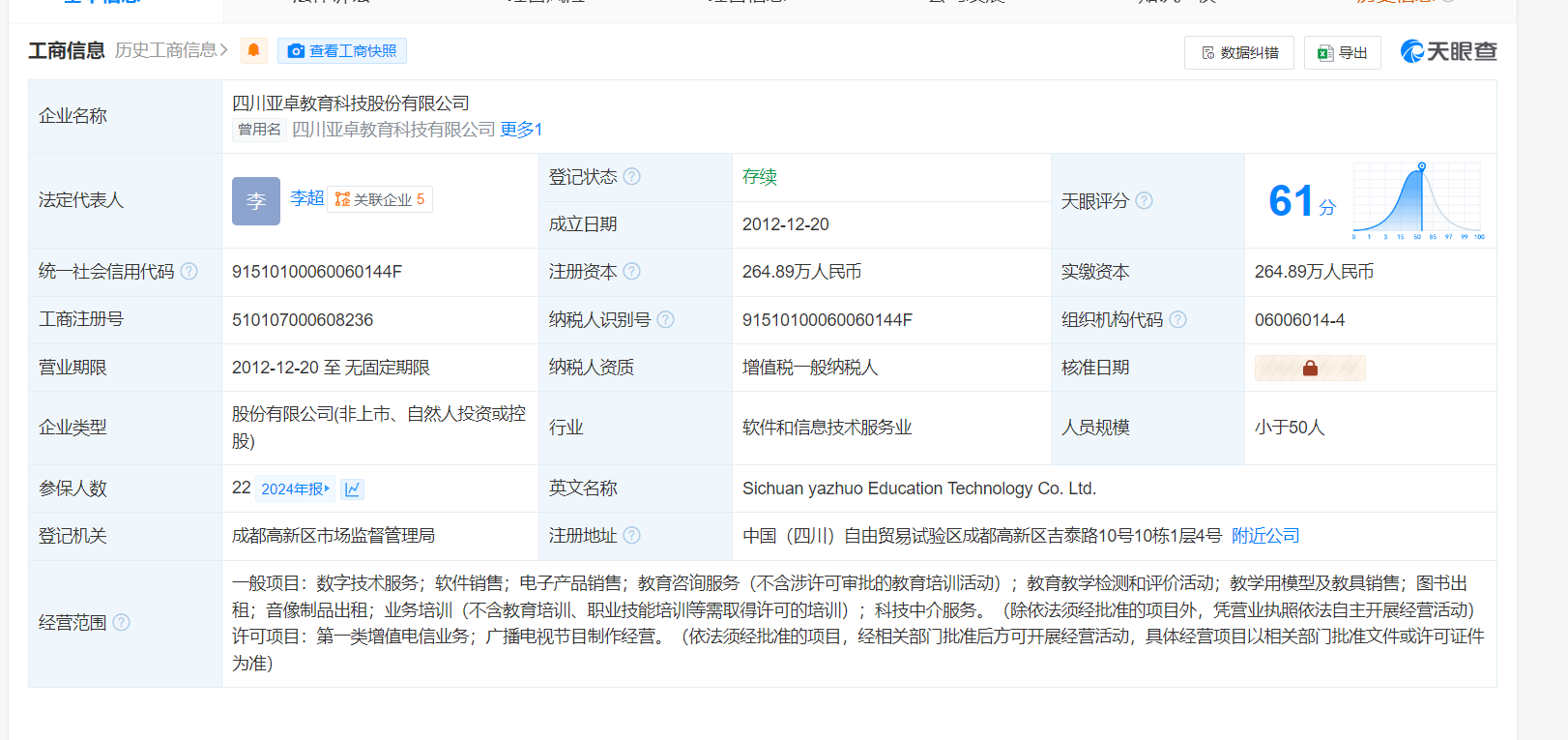Open 关联企业 5 tag
Image resolution: width=1568 pixels, height=740 pixels.
click(380, 199)
